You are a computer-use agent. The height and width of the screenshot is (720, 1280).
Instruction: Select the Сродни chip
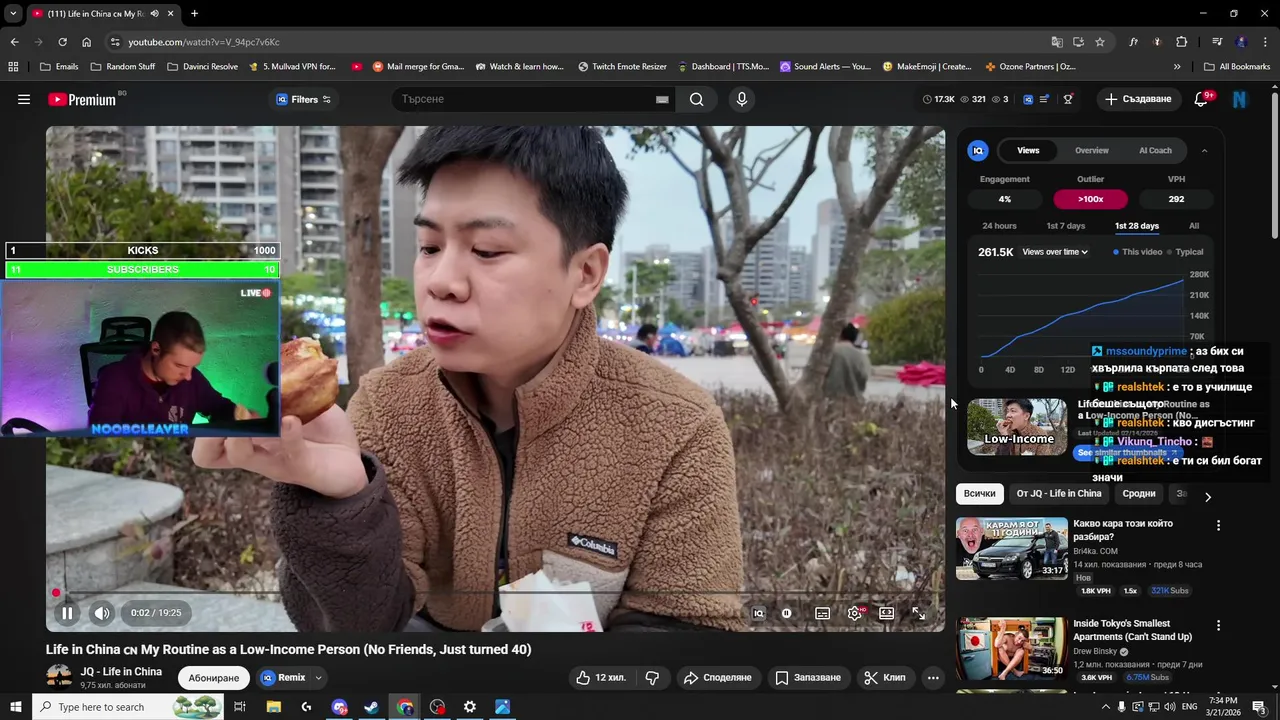pyautogui.click(x=1138, y=493)
